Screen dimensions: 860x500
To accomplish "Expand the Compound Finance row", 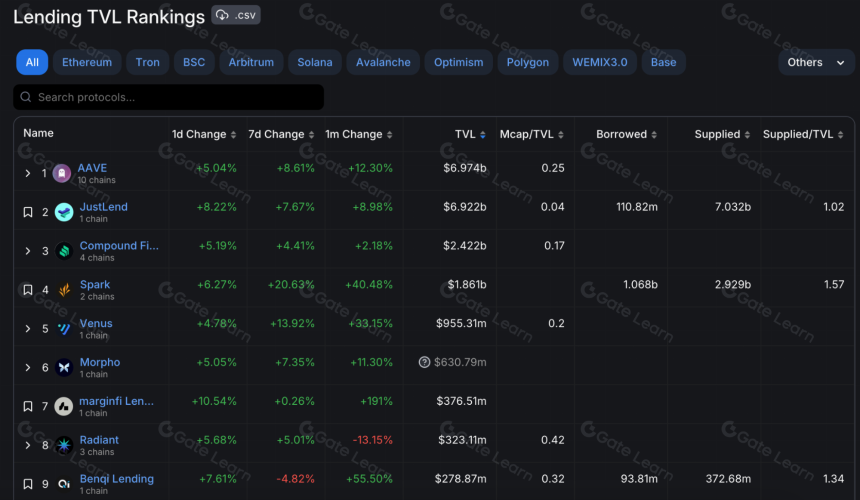I will 27,251.
